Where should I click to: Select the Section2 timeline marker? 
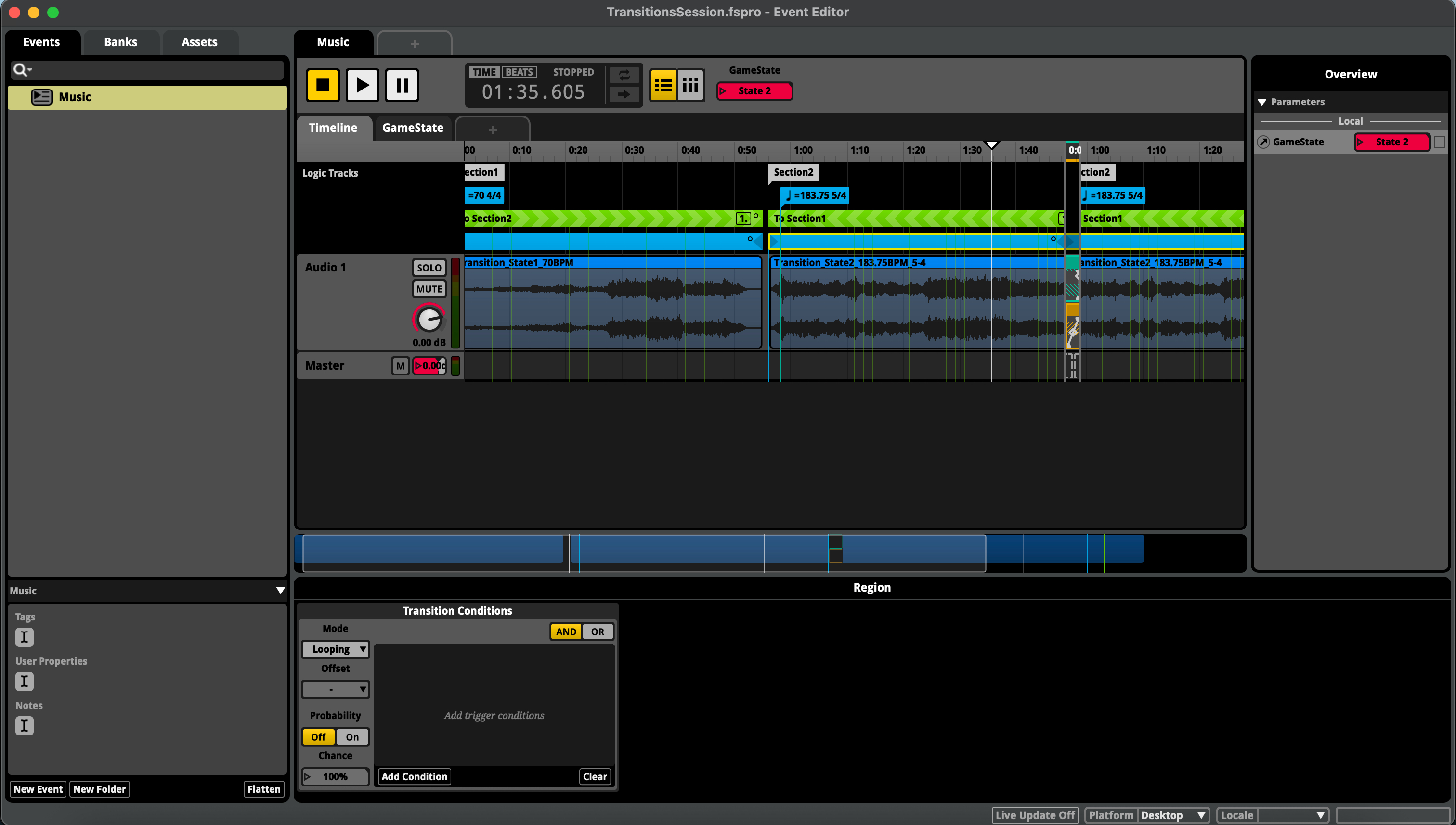click(793, 172)
